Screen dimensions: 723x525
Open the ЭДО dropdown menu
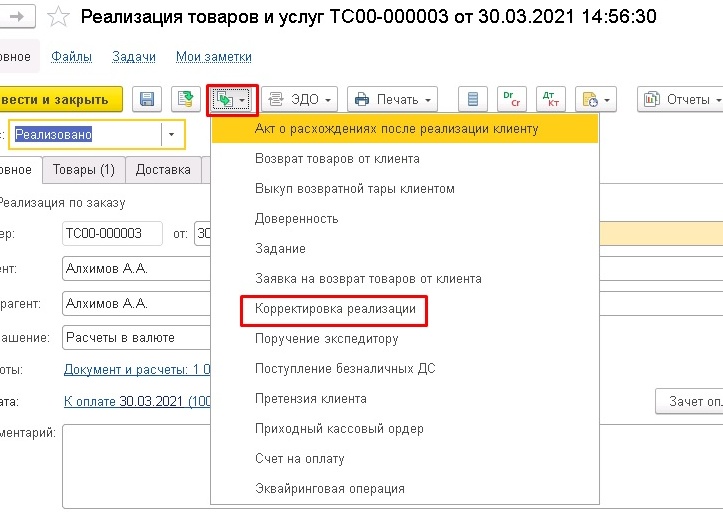click(x=300, y=99)
